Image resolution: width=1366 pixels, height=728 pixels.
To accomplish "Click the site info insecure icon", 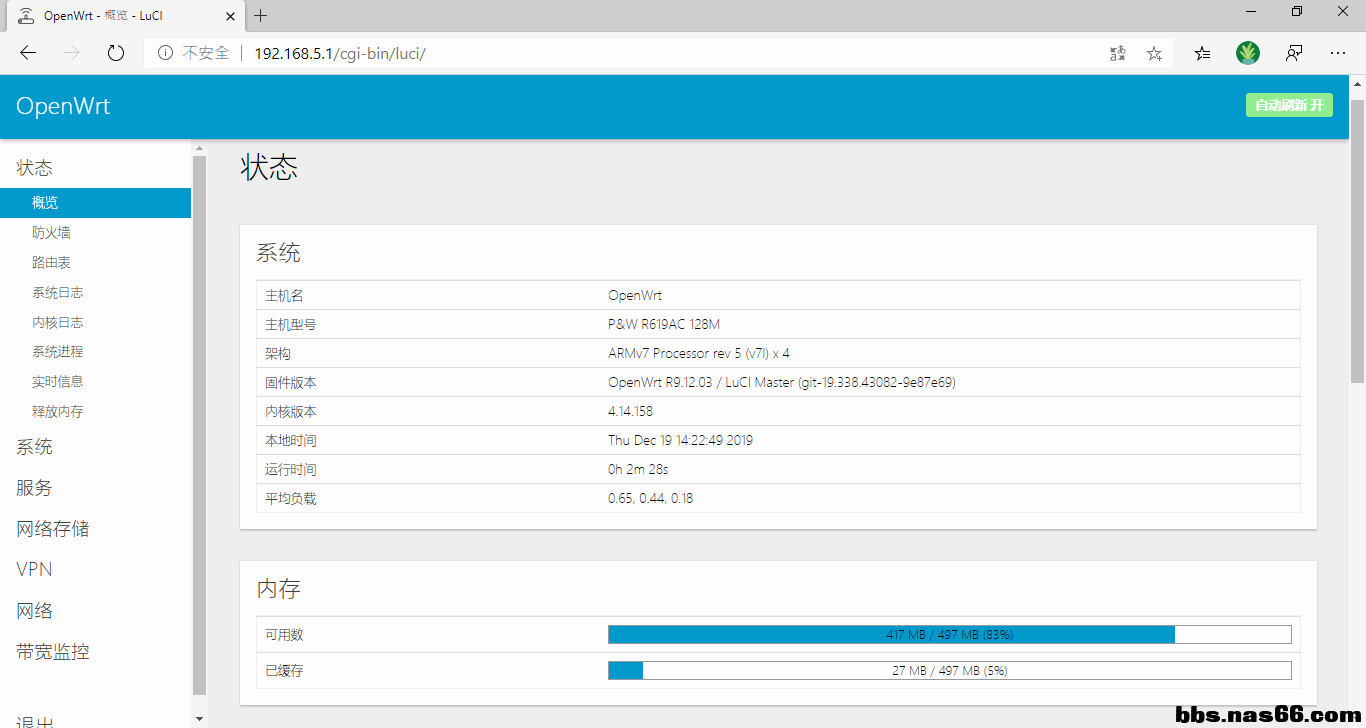I will click(x=165, y=53).
